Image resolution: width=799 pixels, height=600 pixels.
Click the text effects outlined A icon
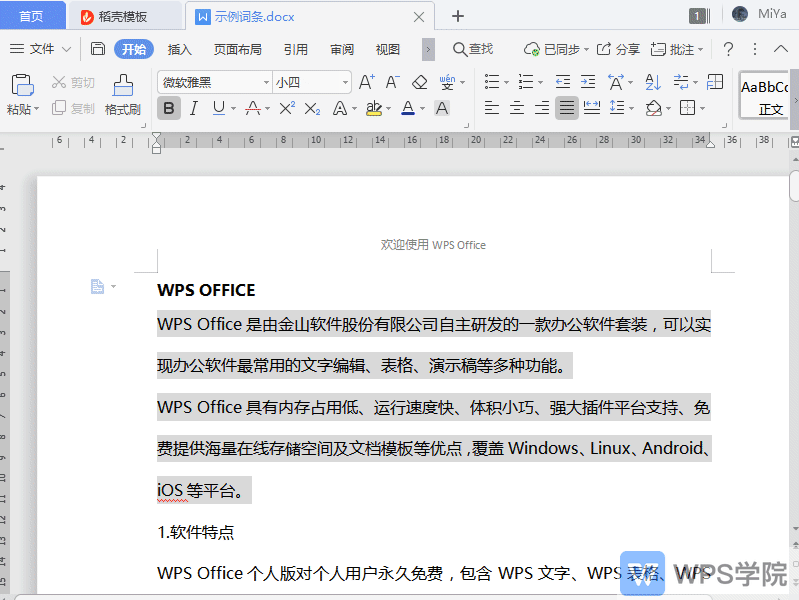[x=340, y=108]
